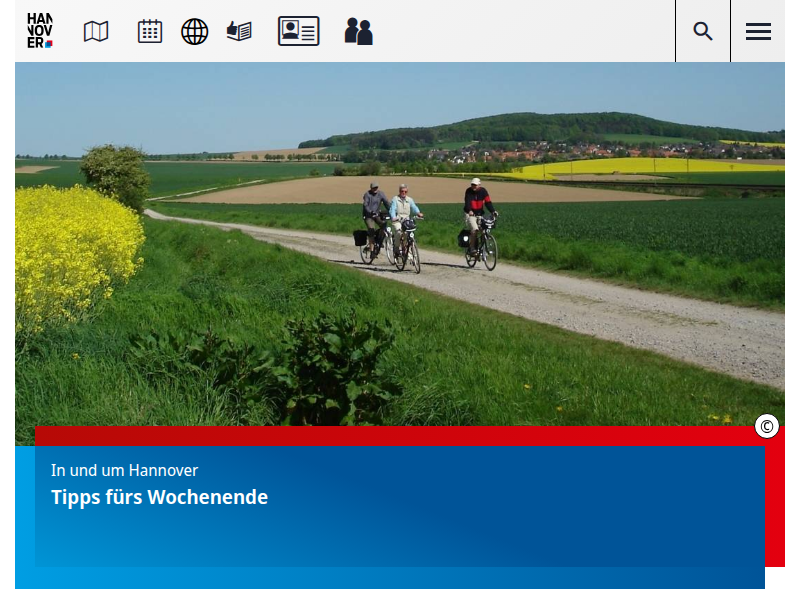This screenshot has width=800, height=600.
Task: Click the red bar right of teaser
Action: [775, 500]
